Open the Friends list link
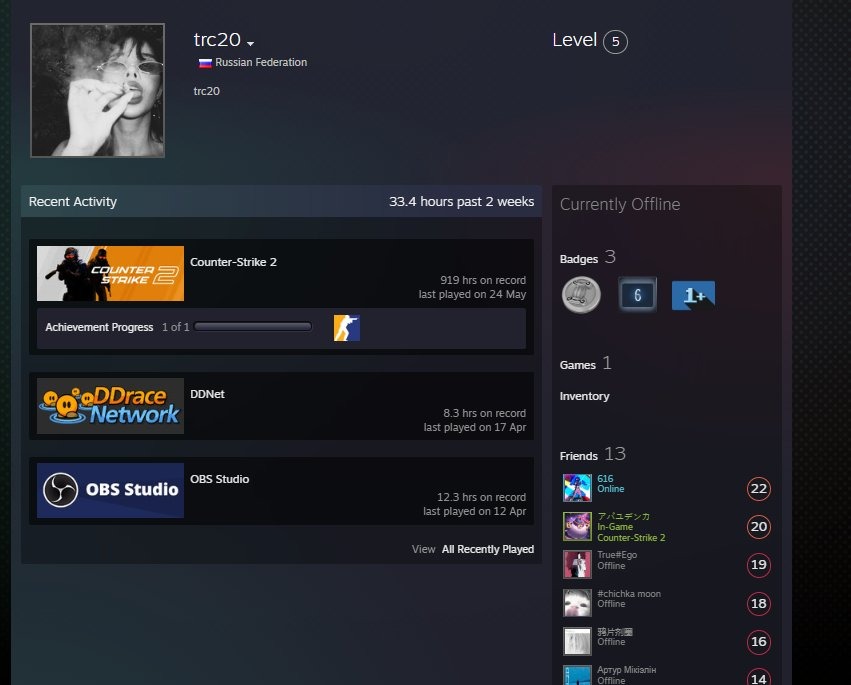This screenshot has width=851, height=685. [579, 456]
